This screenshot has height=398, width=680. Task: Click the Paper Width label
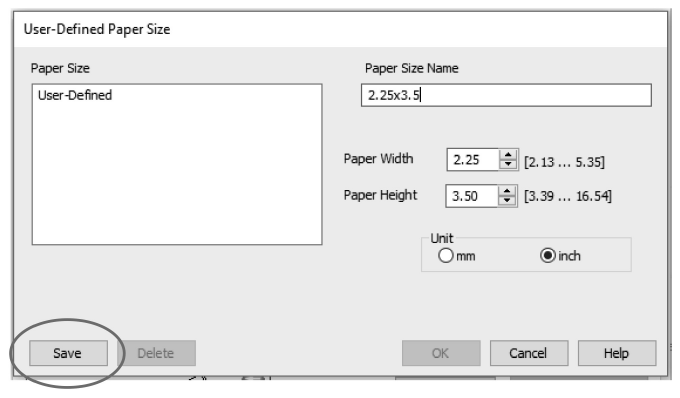coord(378,159)
